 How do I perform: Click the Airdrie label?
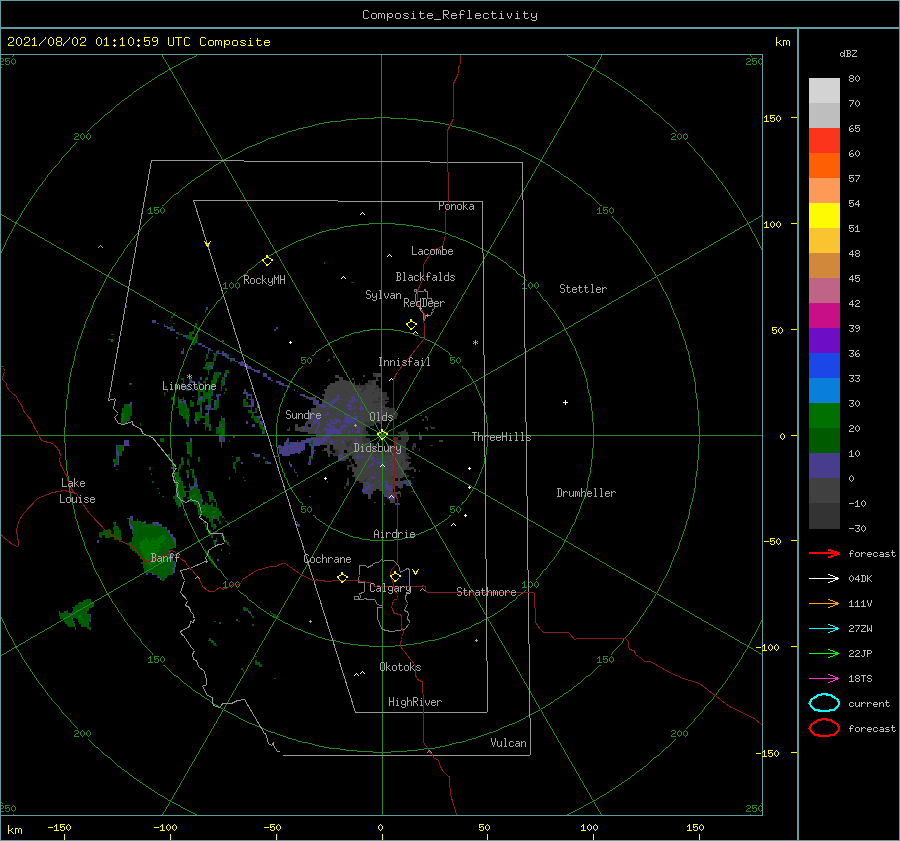pos(394,534)
